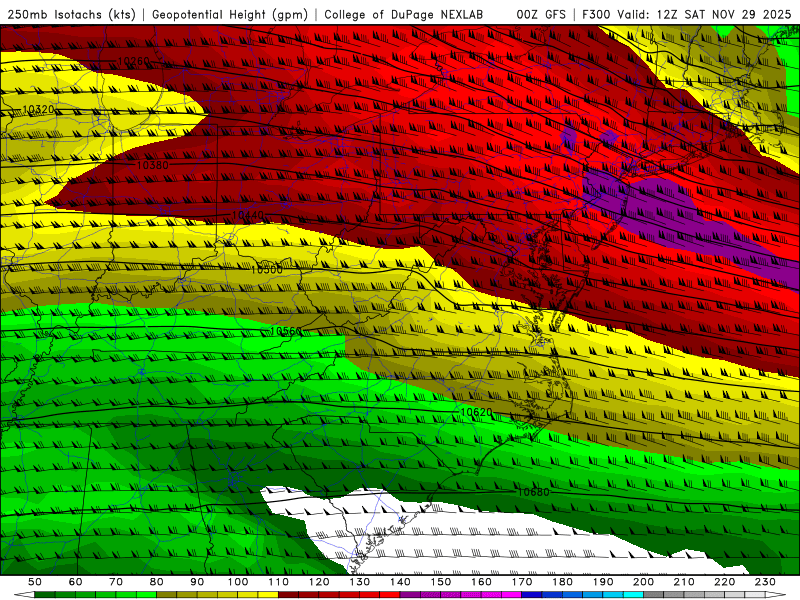Click the 90 value on the legend scale
The image size is (800, 600).
pyautogui.click(x=197, y=582)
